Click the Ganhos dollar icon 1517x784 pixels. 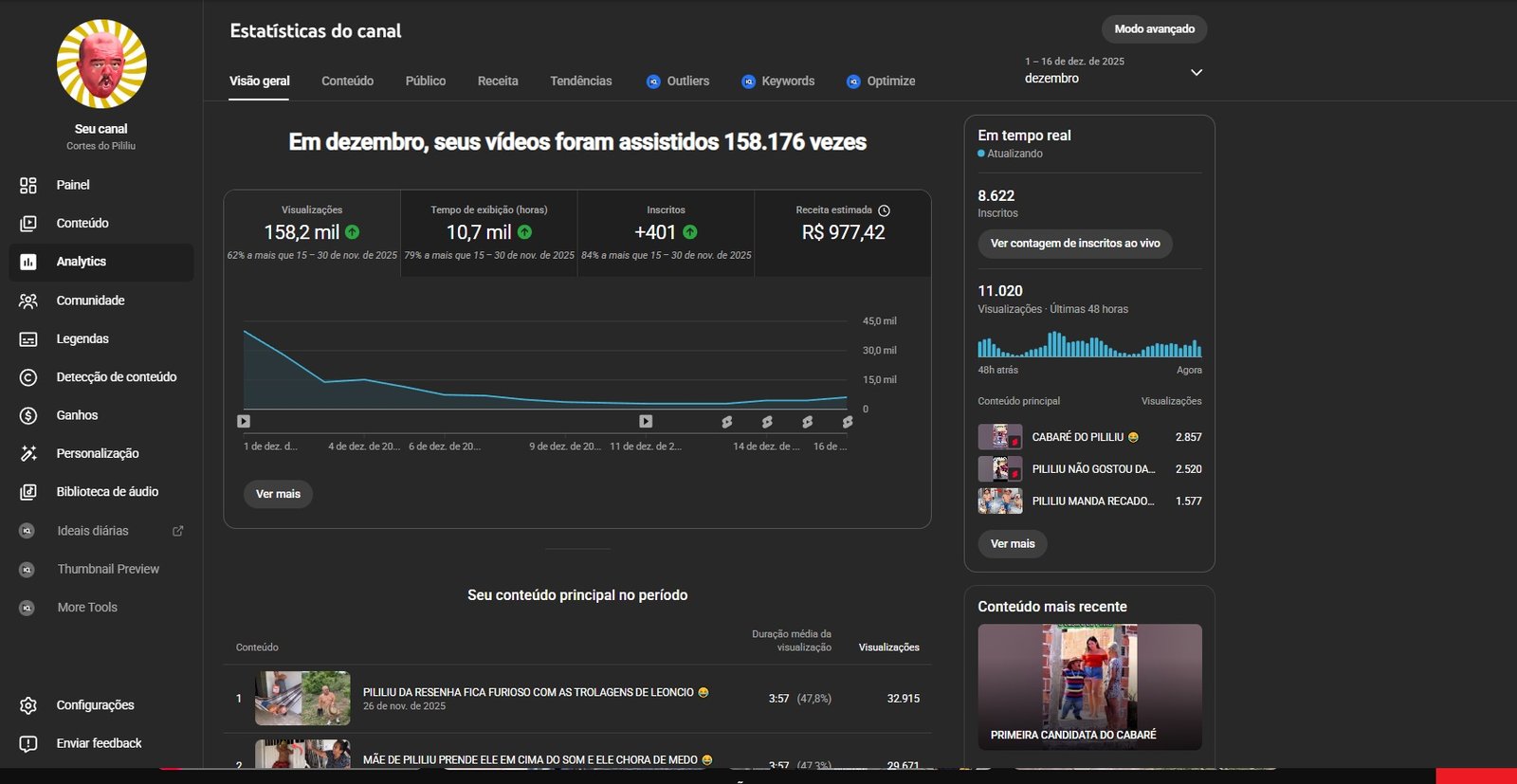pyautogui.click(x=28, y=415)
